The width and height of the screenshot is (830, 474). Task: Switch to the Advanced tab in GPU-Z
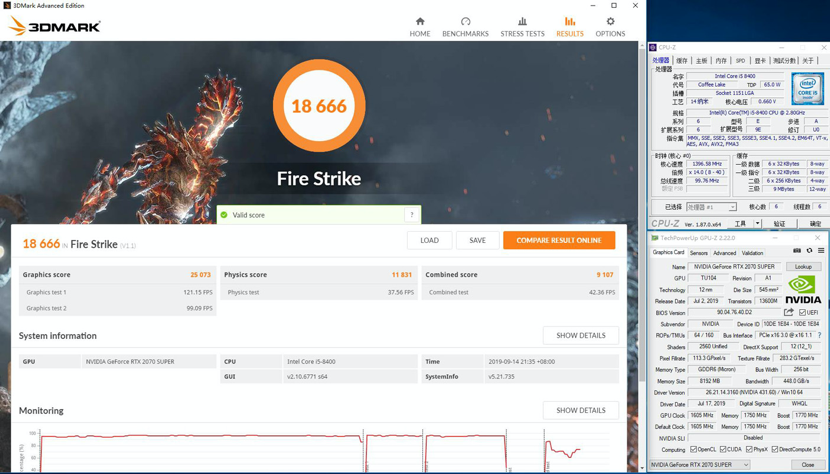(x=725, y=253)
